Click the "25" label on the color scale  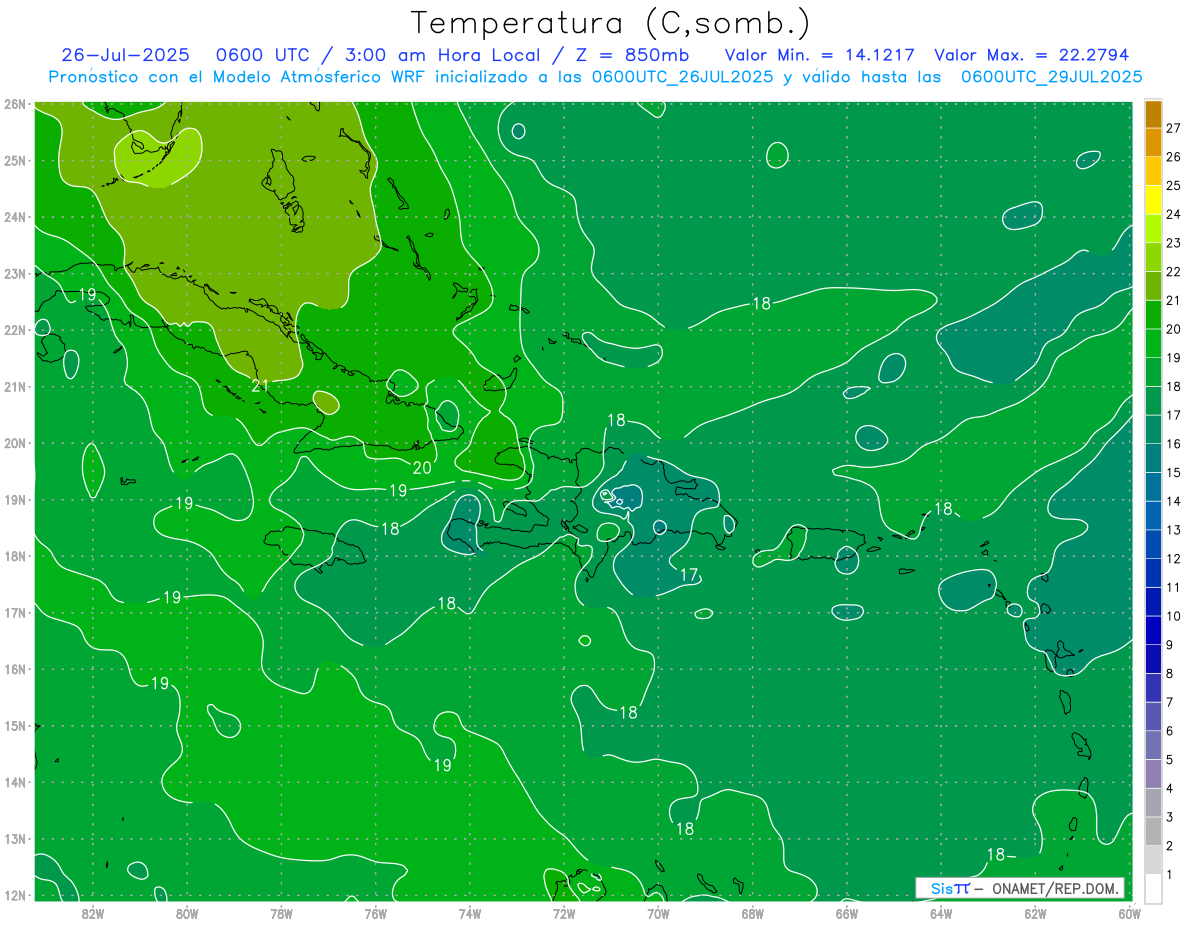pos(1174,185)
